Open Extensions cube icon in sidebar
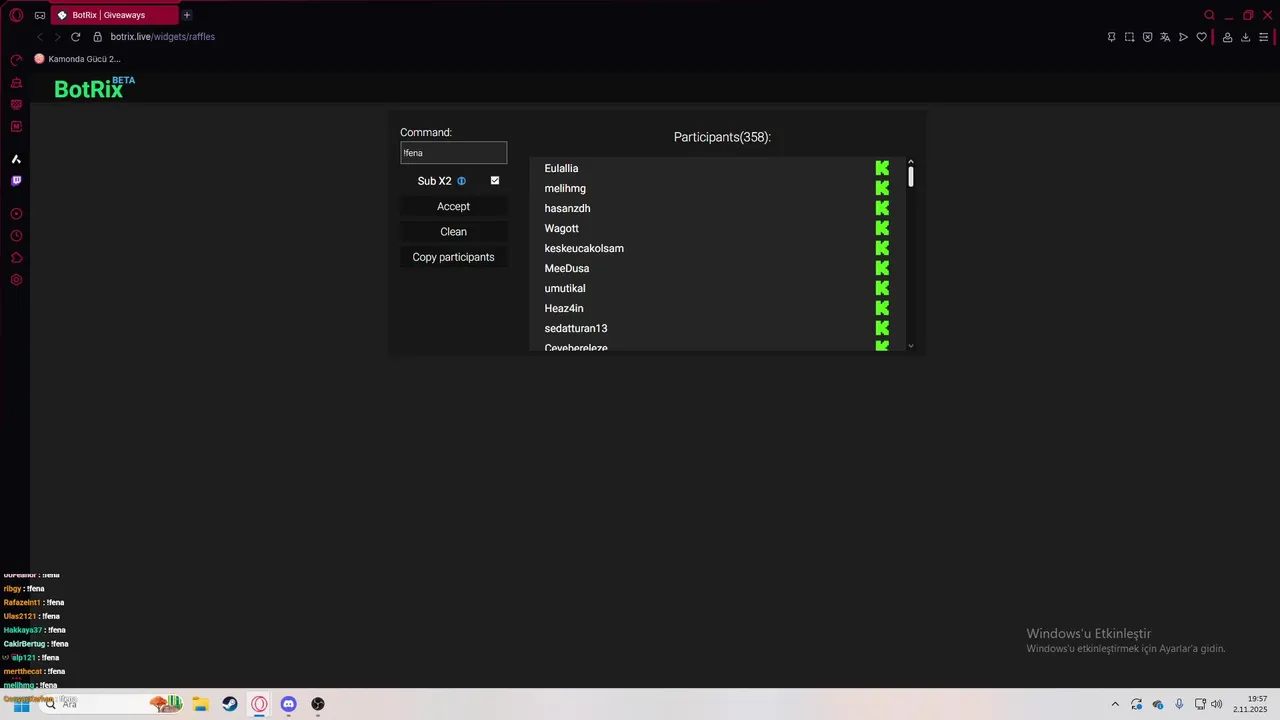This screenshot has height=720, width=1280. point(16,258)
